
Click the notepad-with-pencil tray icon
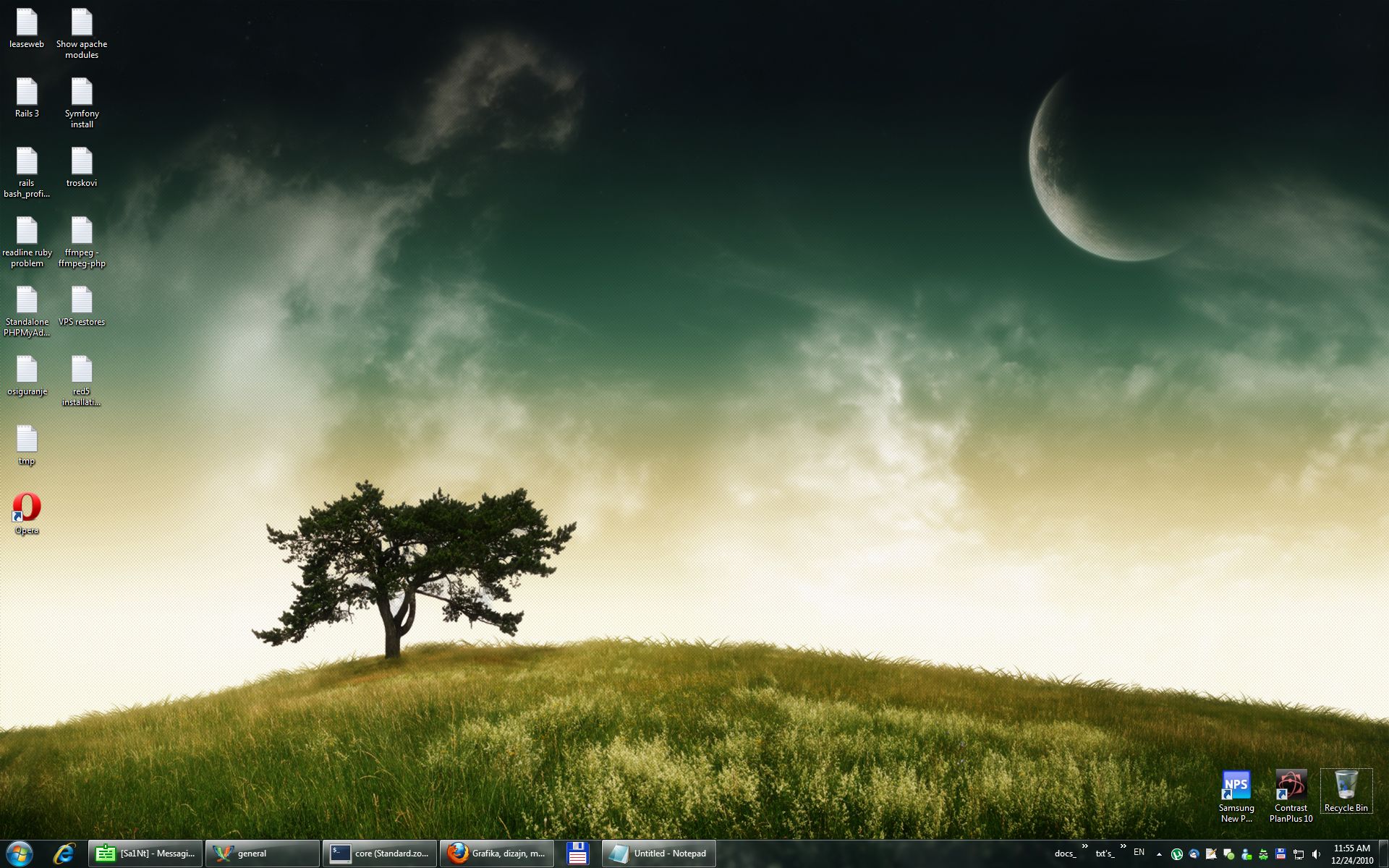point(1212,854)
